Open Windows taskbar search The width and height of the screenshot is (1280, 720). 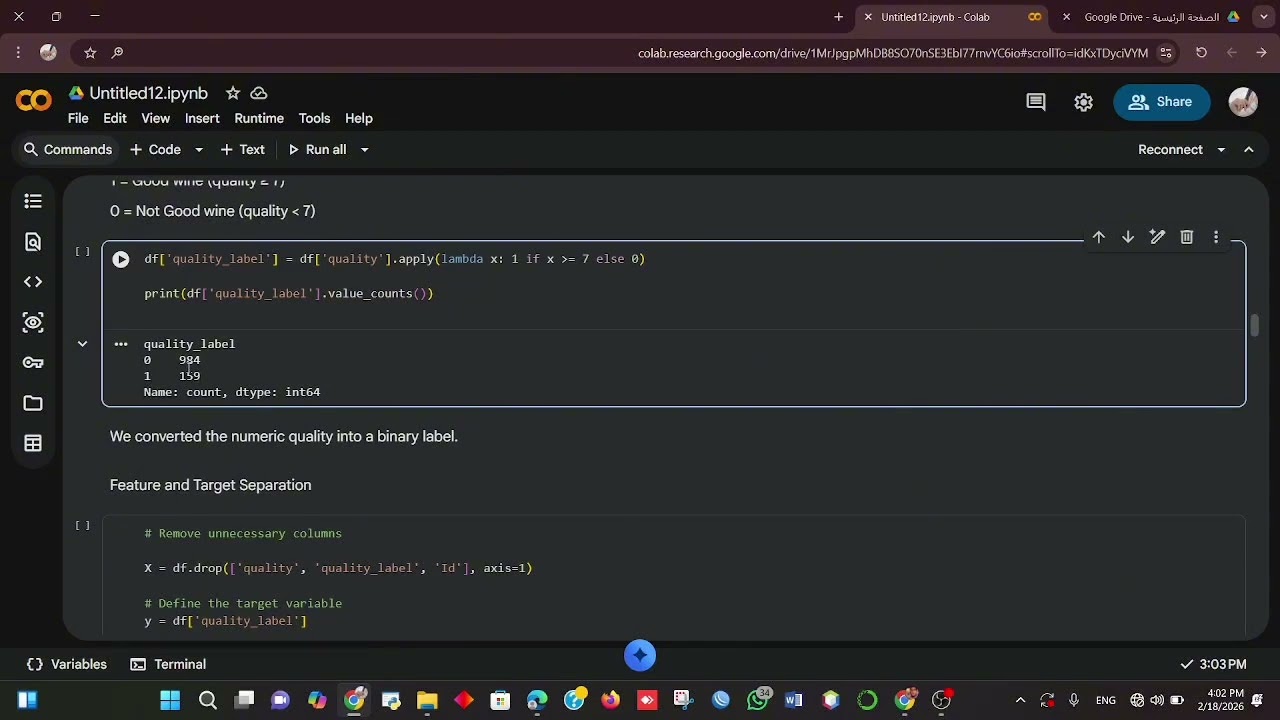(208, 700)
